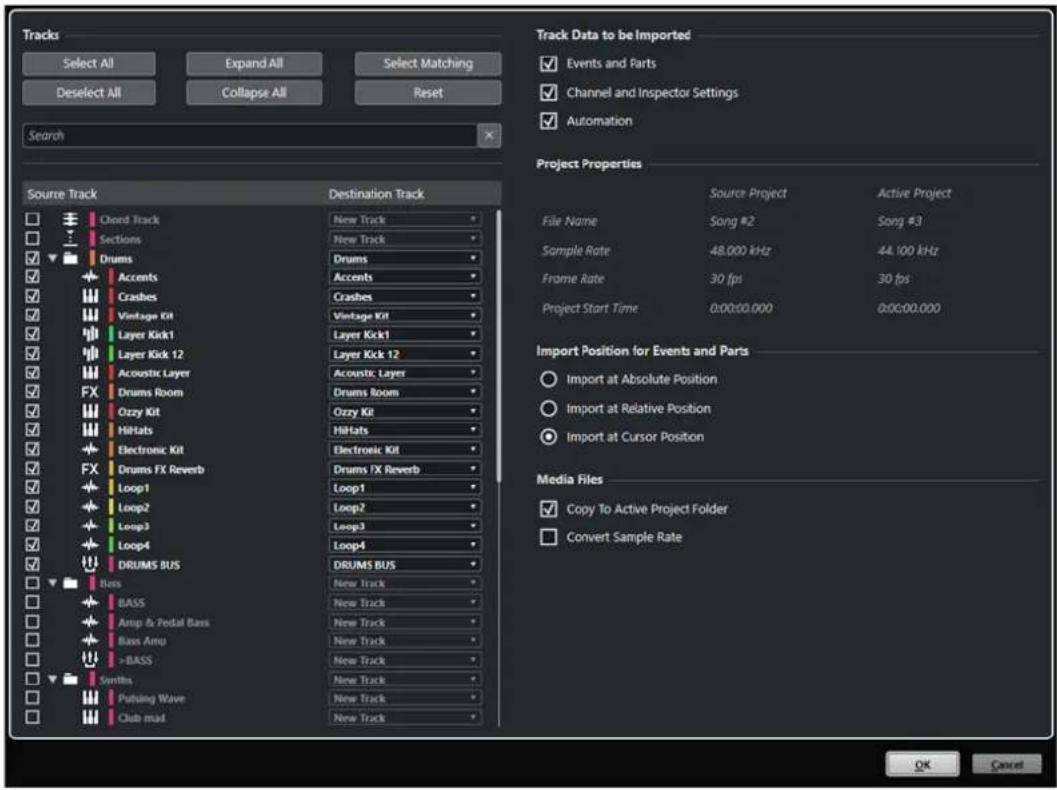Clear the search with X button
Image resolution: width=1057 pixels, height=790 pixels.
[x=489, y=135]
